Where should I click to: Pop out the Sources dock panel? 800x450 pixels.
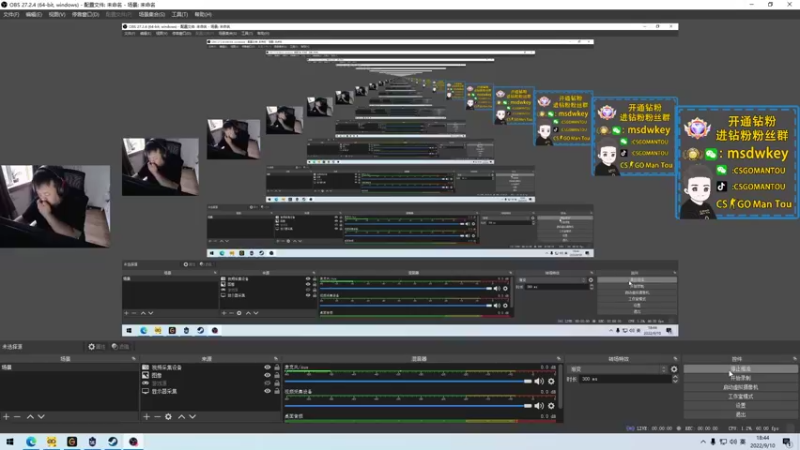[x=276, y=359]
